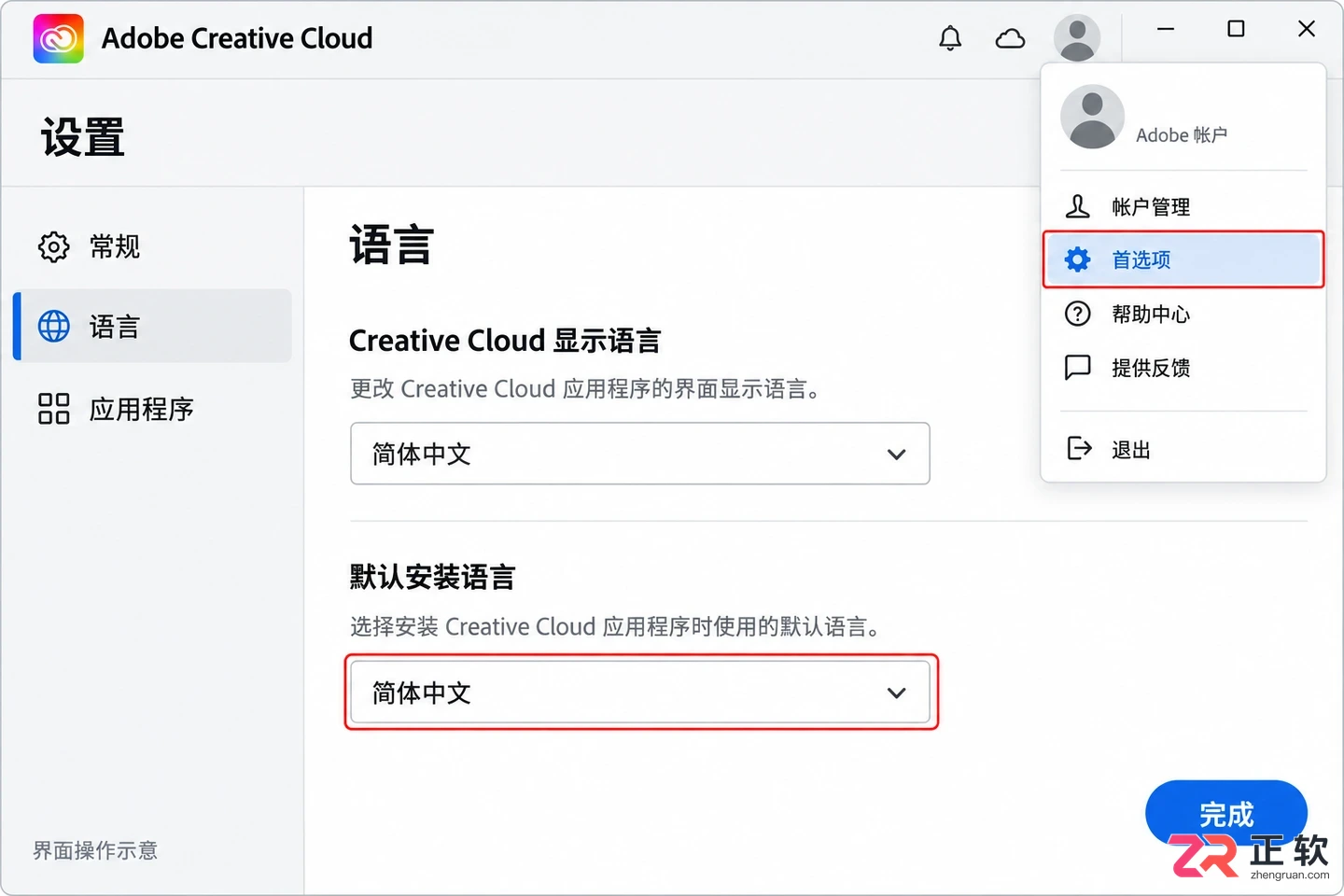Minimize the Creative Cloud window
The height and width of the screenshot is (896, 1344).
(x=1166, y=29)
